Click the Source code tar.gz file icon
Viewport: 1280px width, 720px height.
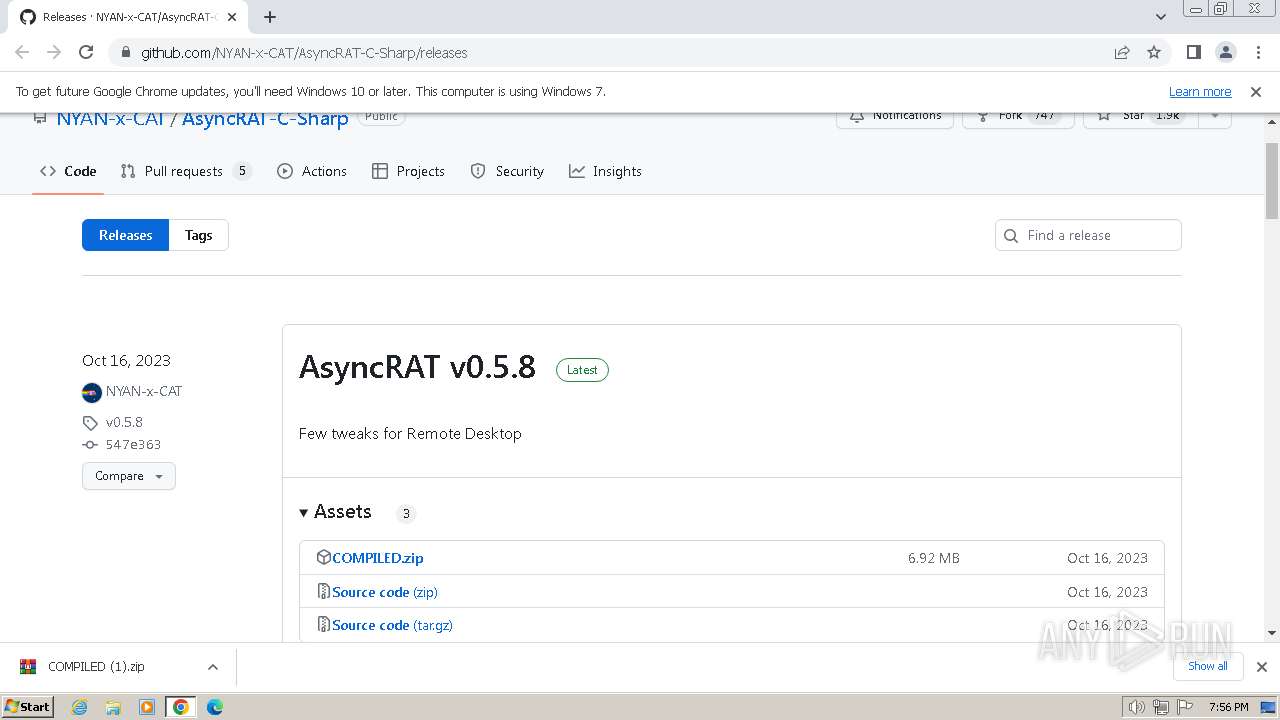tap(323, 624)
